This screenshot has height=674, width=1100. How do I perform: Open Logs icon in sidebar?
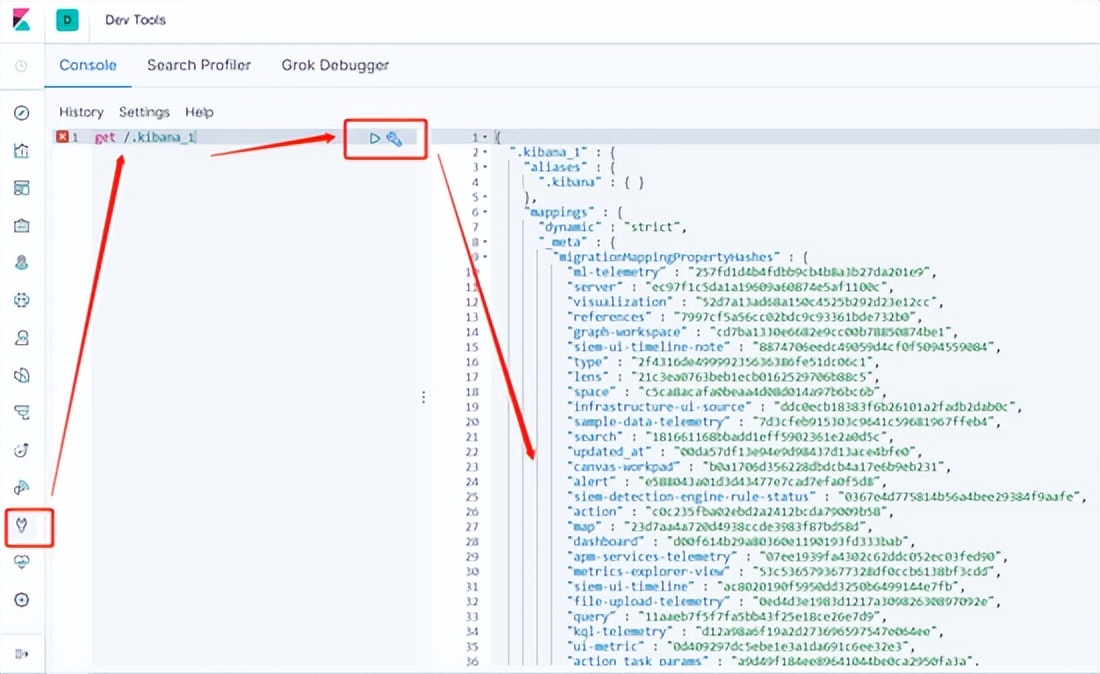(22, 375)
